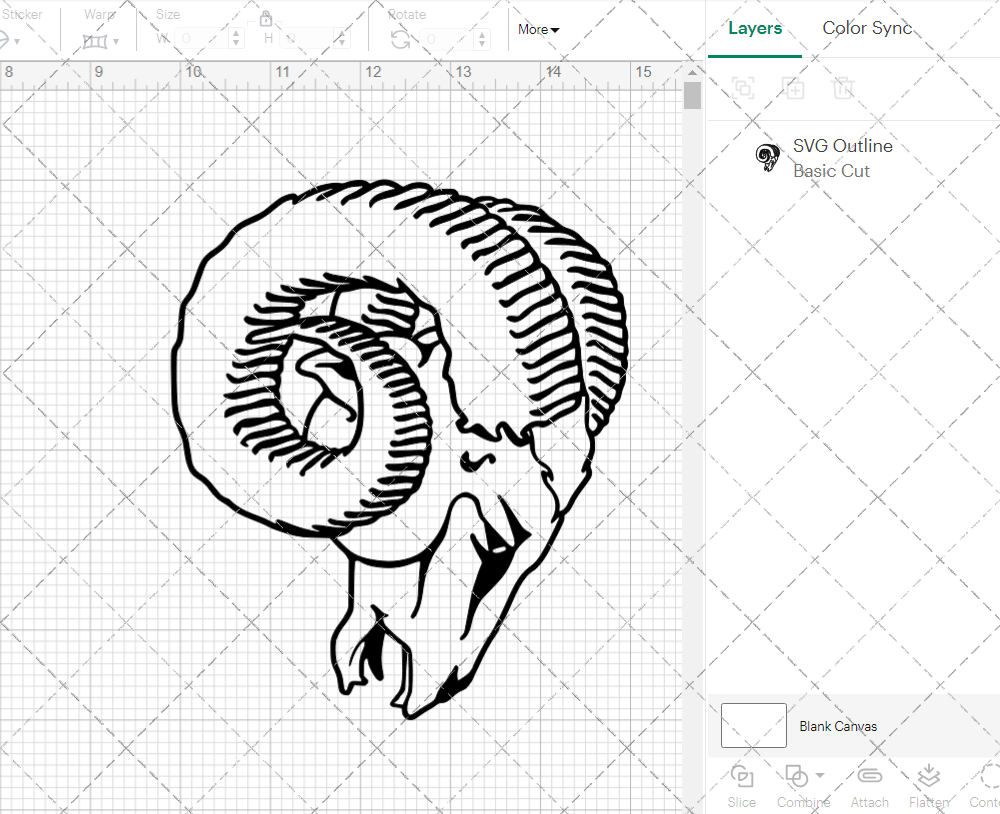Select the SVG Outline layer thumbnail
Viewport: 1000px width, 814px height.
pos(768,158)
